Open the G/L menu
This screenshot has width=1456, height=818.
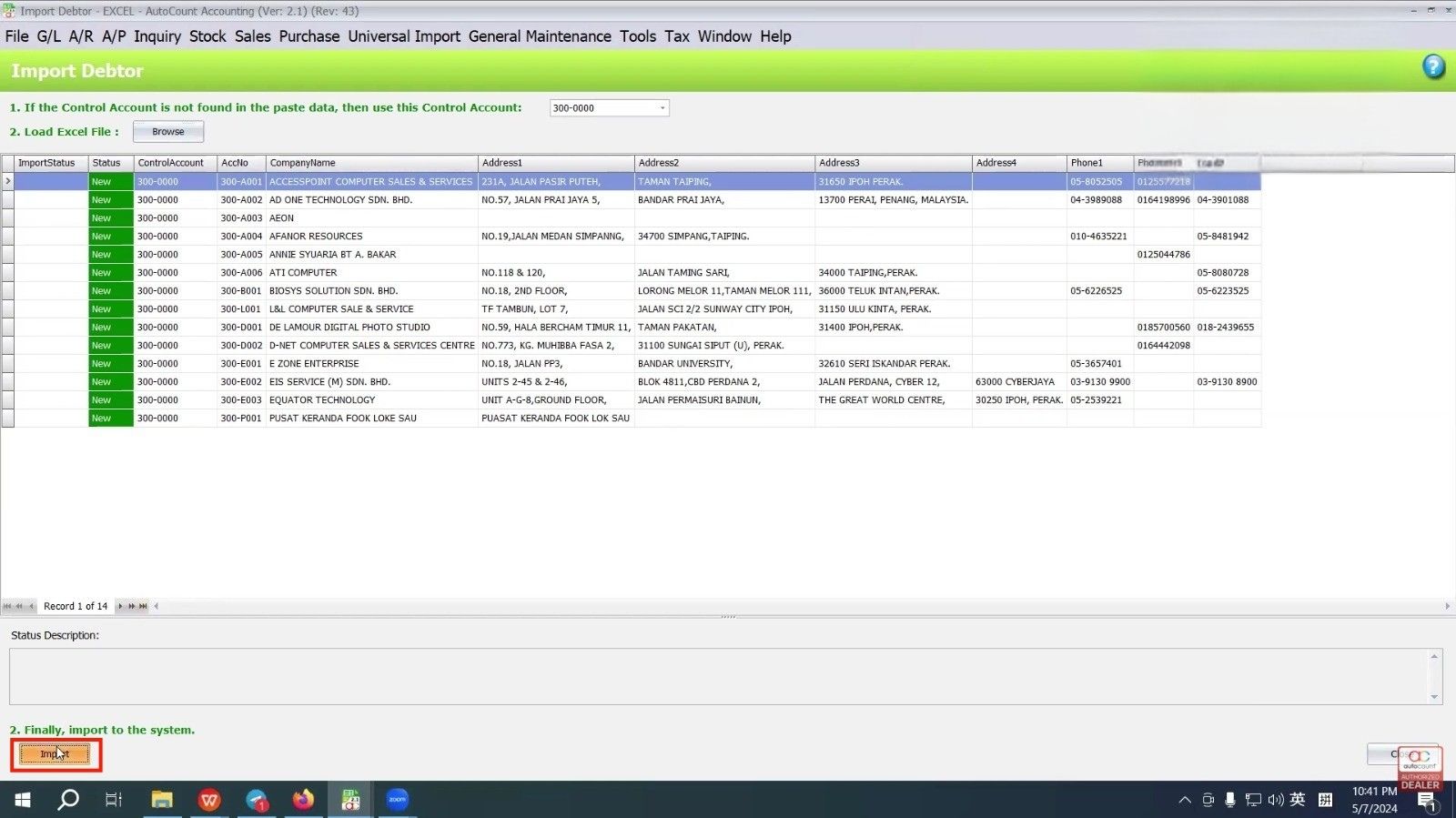48,36
